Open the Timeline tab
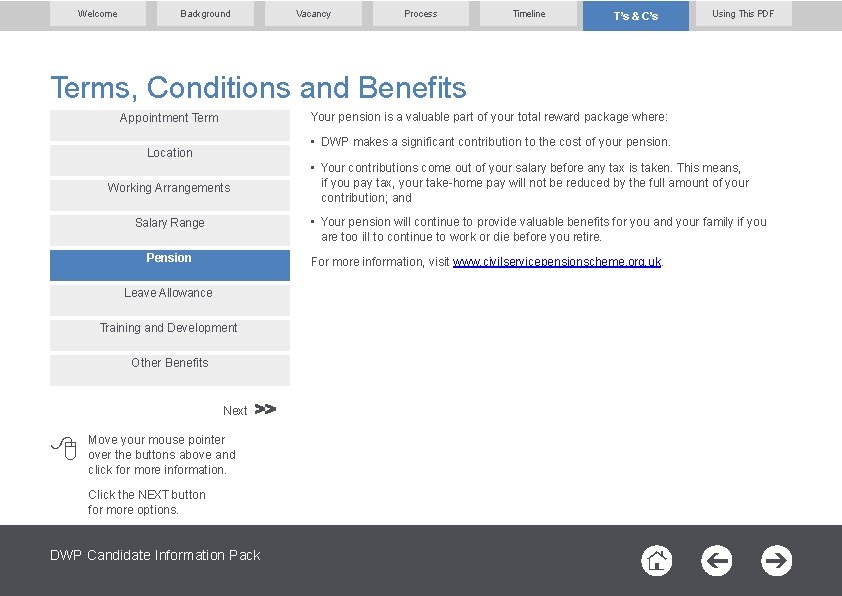This screenshot has width=842, height=596. tap(528, 14)
